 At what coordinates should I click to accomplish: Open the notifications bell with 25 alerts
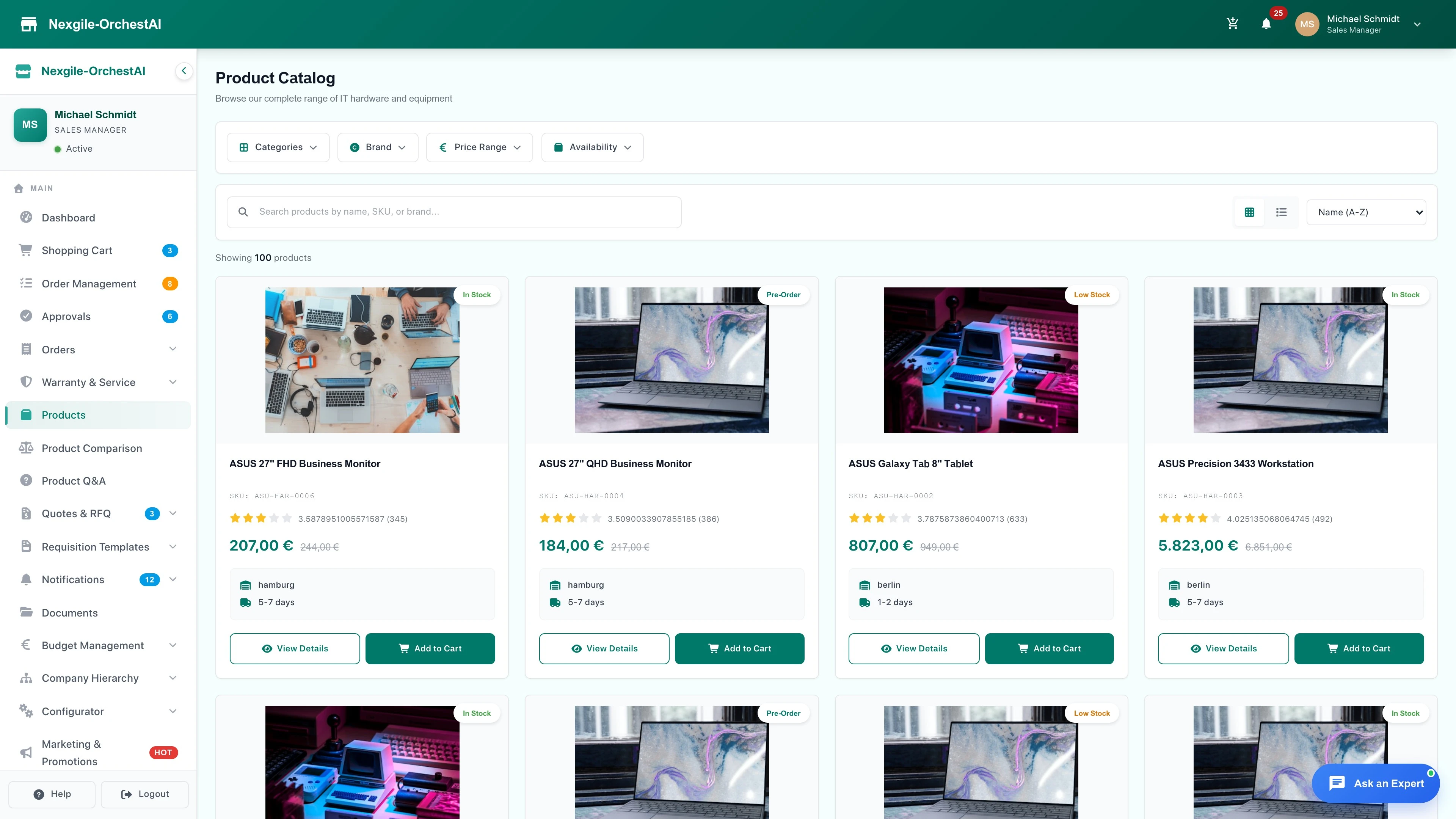1266,24
